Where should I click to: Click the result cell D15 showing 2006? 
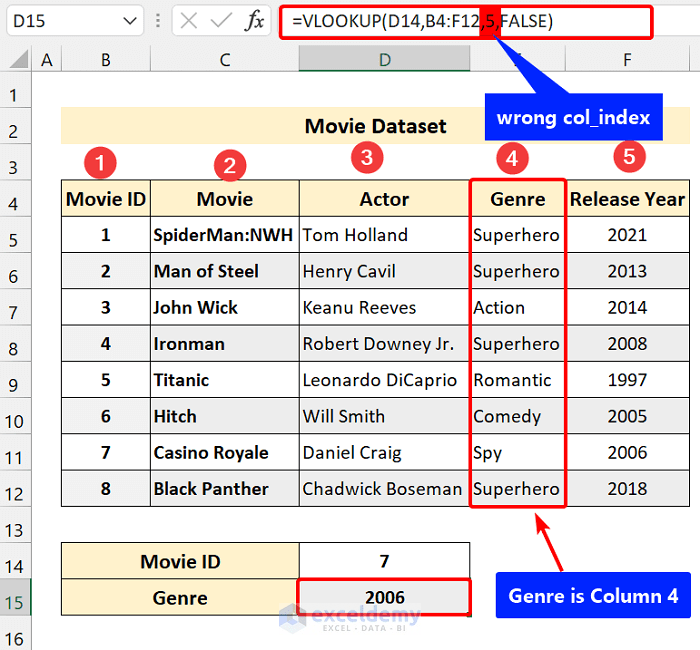pyautogui.click(x=384, y=597)
